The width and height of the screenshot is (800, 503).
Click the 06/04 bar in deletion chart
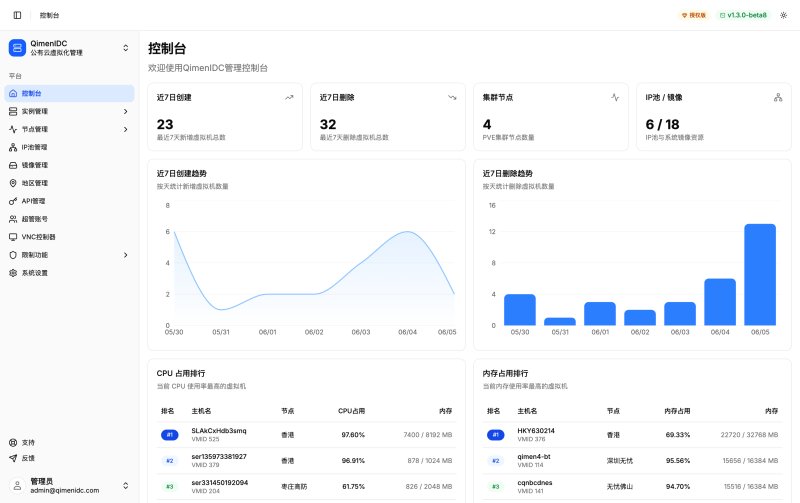click(x=720, y=302)
